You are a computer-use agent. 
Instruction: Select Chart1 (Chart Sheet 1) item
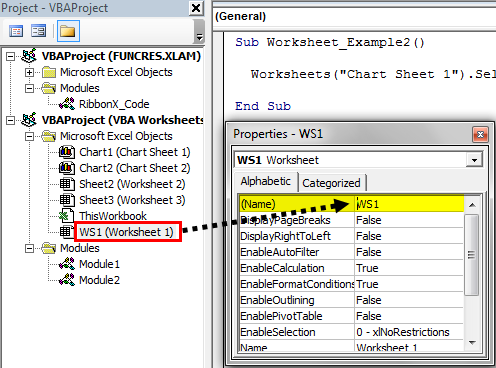(135, 152)
